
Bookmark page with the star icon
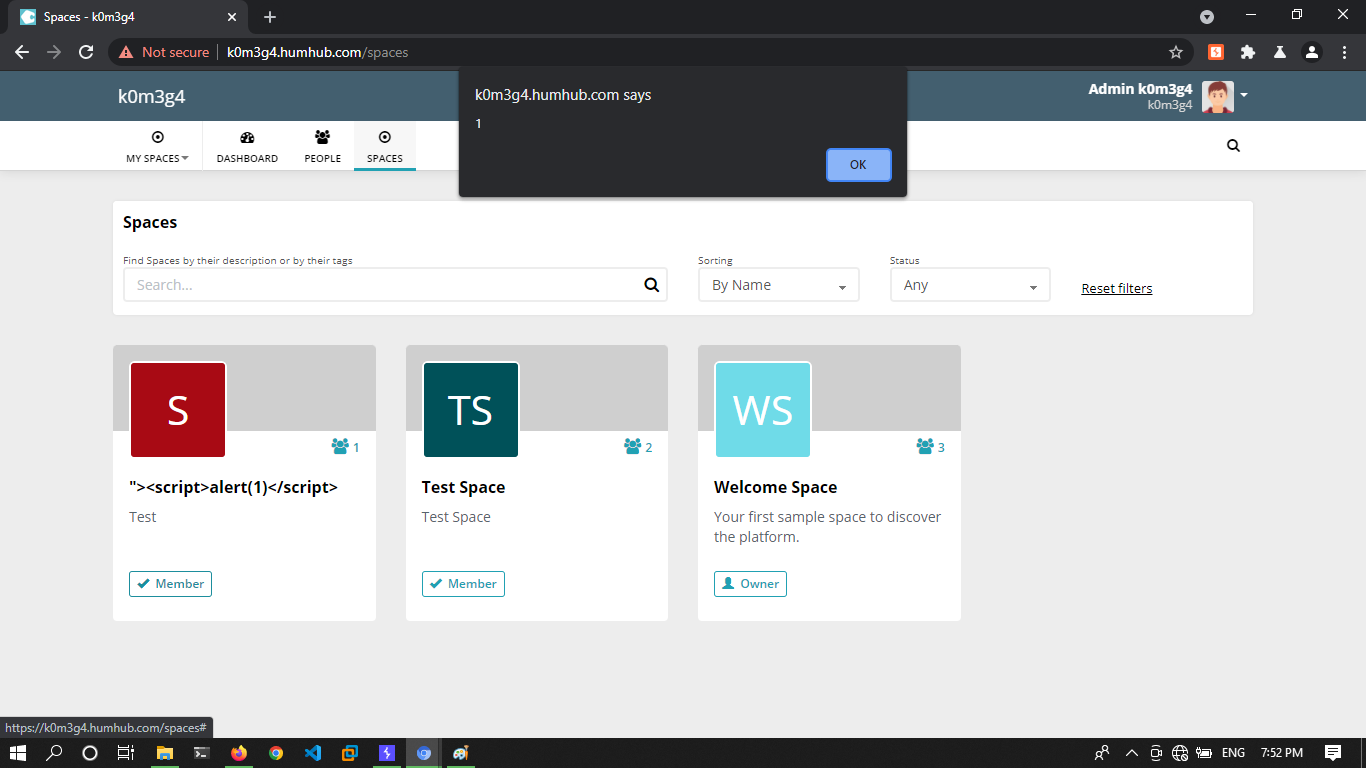(x=1176, y=52)
